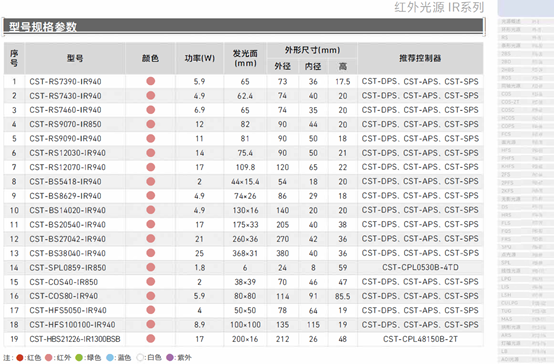Click the red 红色 legend dot
This screenshot has width=554, height=364.
[x=20, y=358]
